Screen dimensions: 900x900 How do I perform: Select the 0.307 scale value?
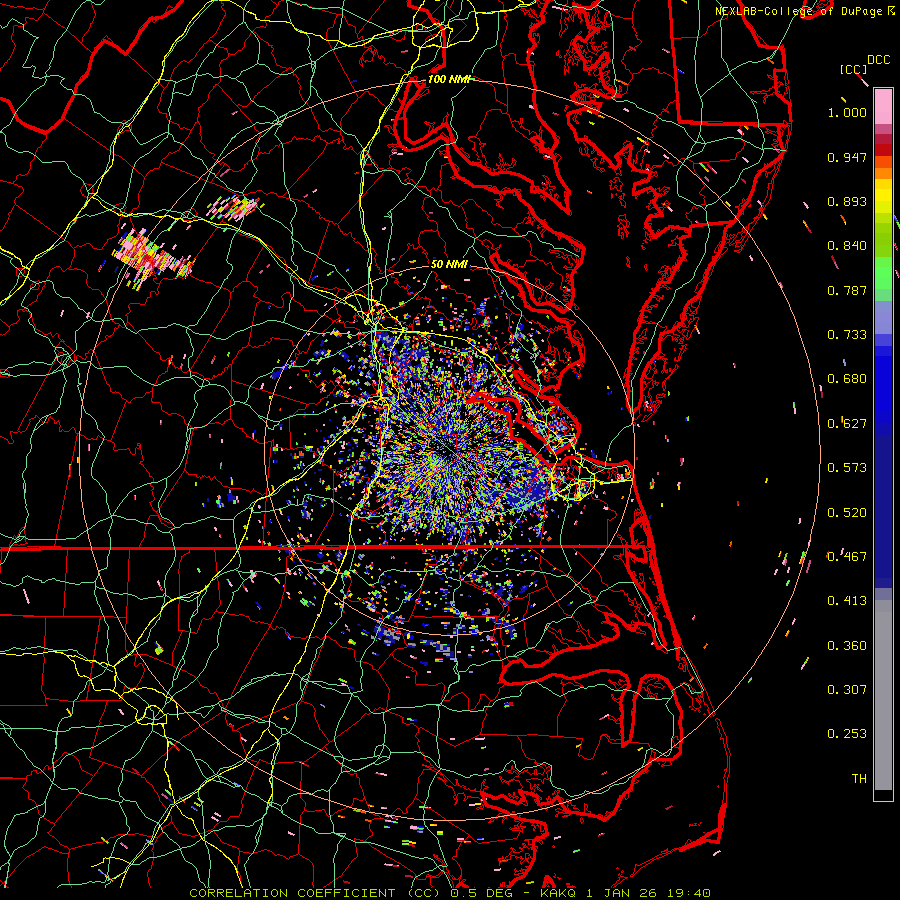(x=847, y=690)
